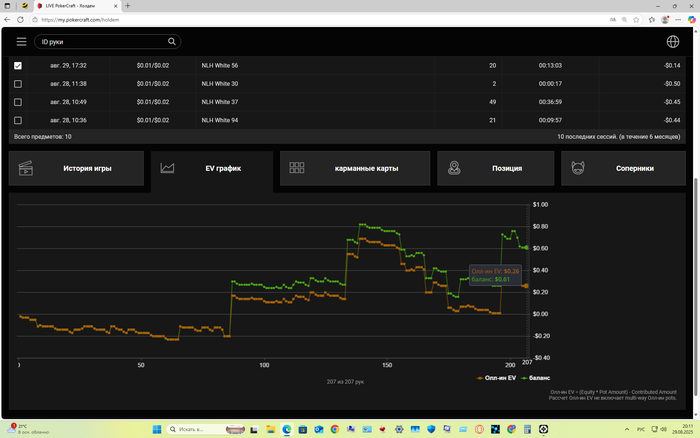
Task: Uncheck the авг. 29, 17:32 session checkbox
Action: tap(18, 66)
